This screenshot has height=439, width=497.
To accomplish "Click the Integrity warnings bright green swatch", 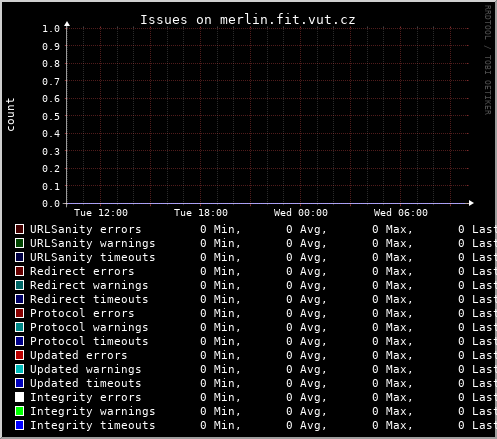I will pyautogui.click(x=20, y=411).
